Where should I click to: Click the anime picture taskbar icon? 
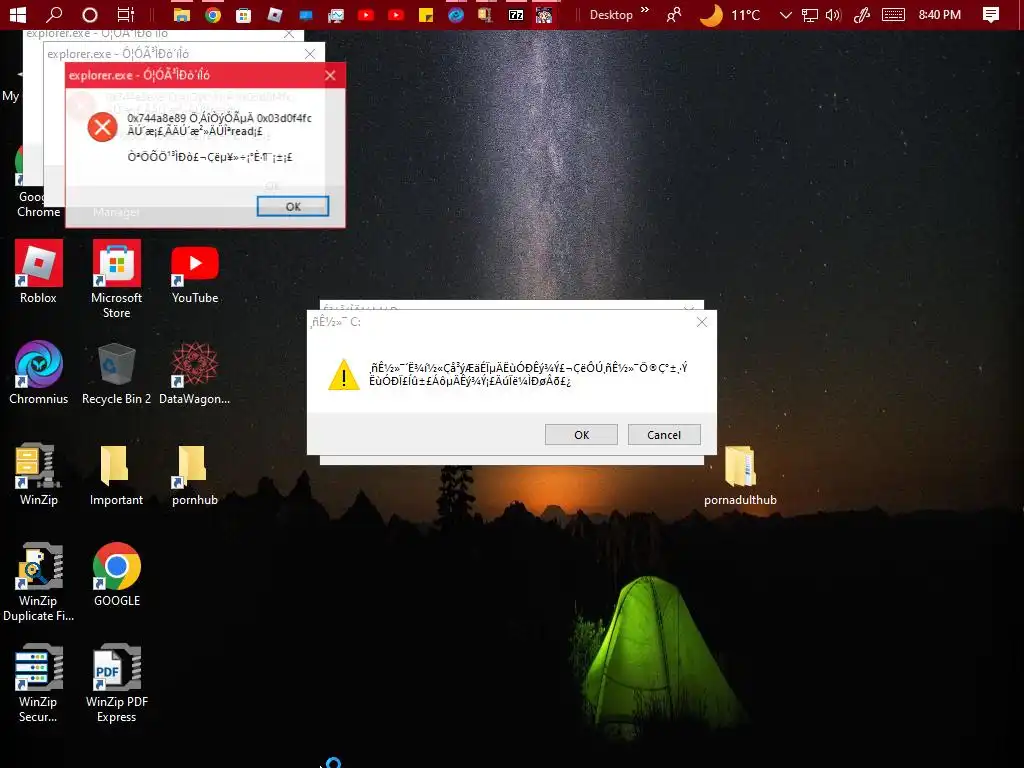544,14
